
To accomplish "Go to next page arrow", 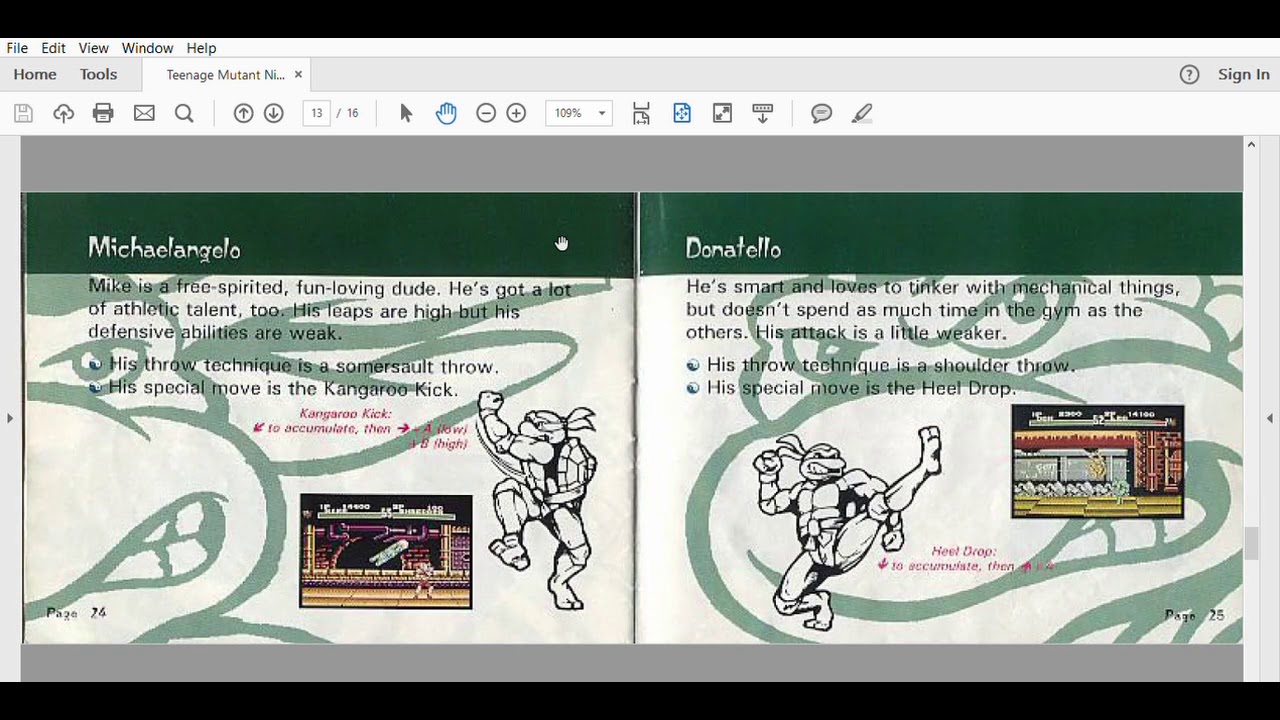I will point(273,113).
